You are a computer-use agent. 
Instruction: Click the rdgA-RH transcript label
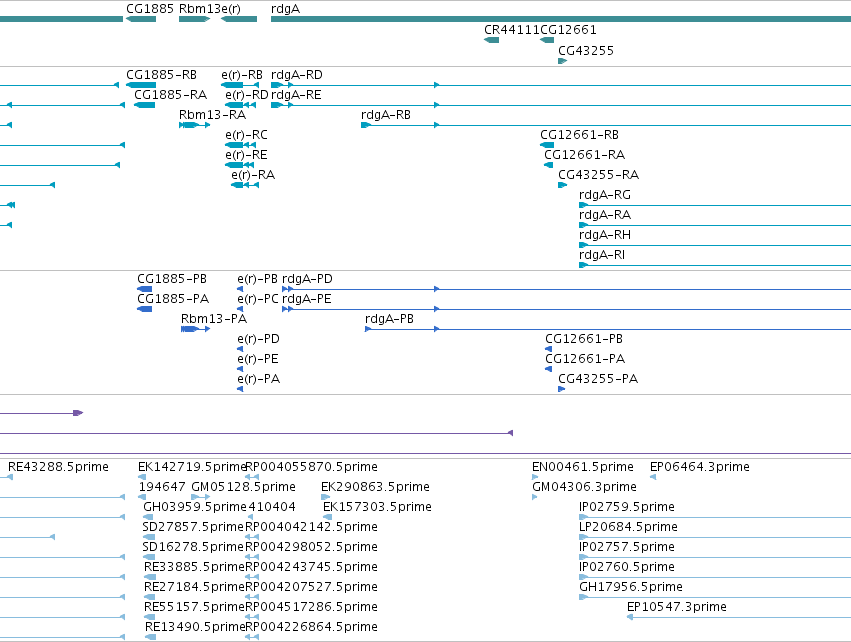click(x=605, y=236)
